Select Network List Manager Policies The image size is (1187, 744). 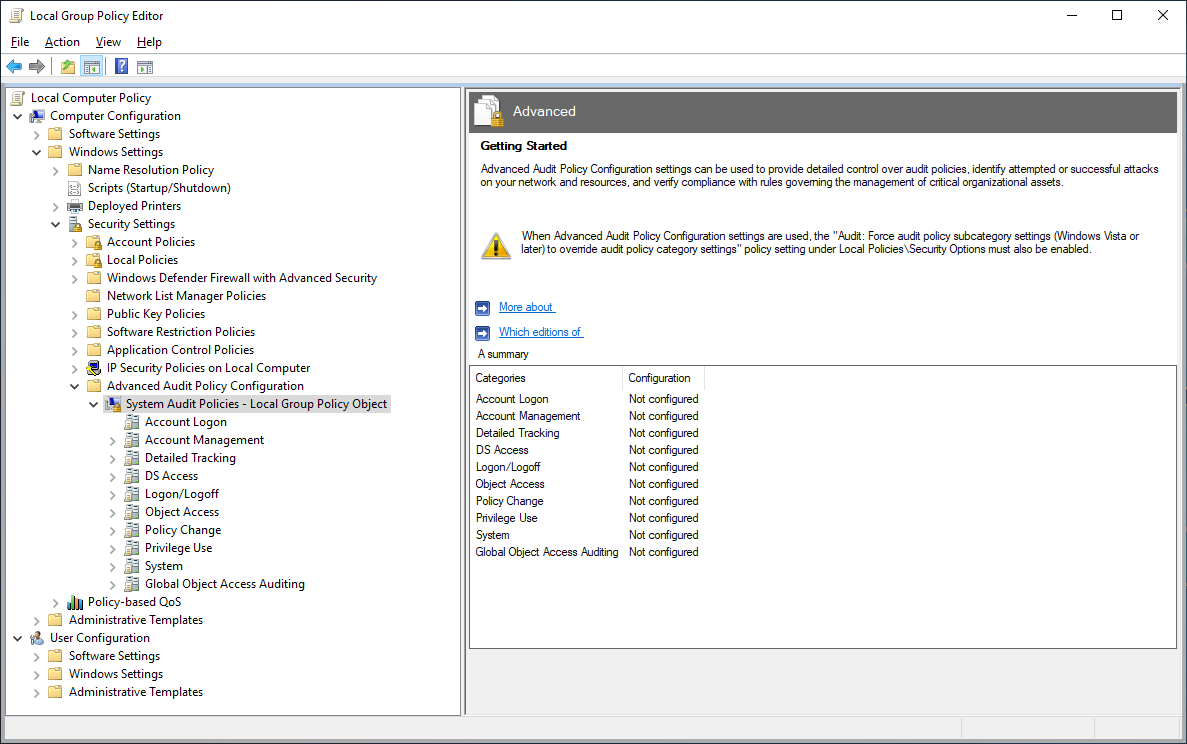click(x=186, y=296)
